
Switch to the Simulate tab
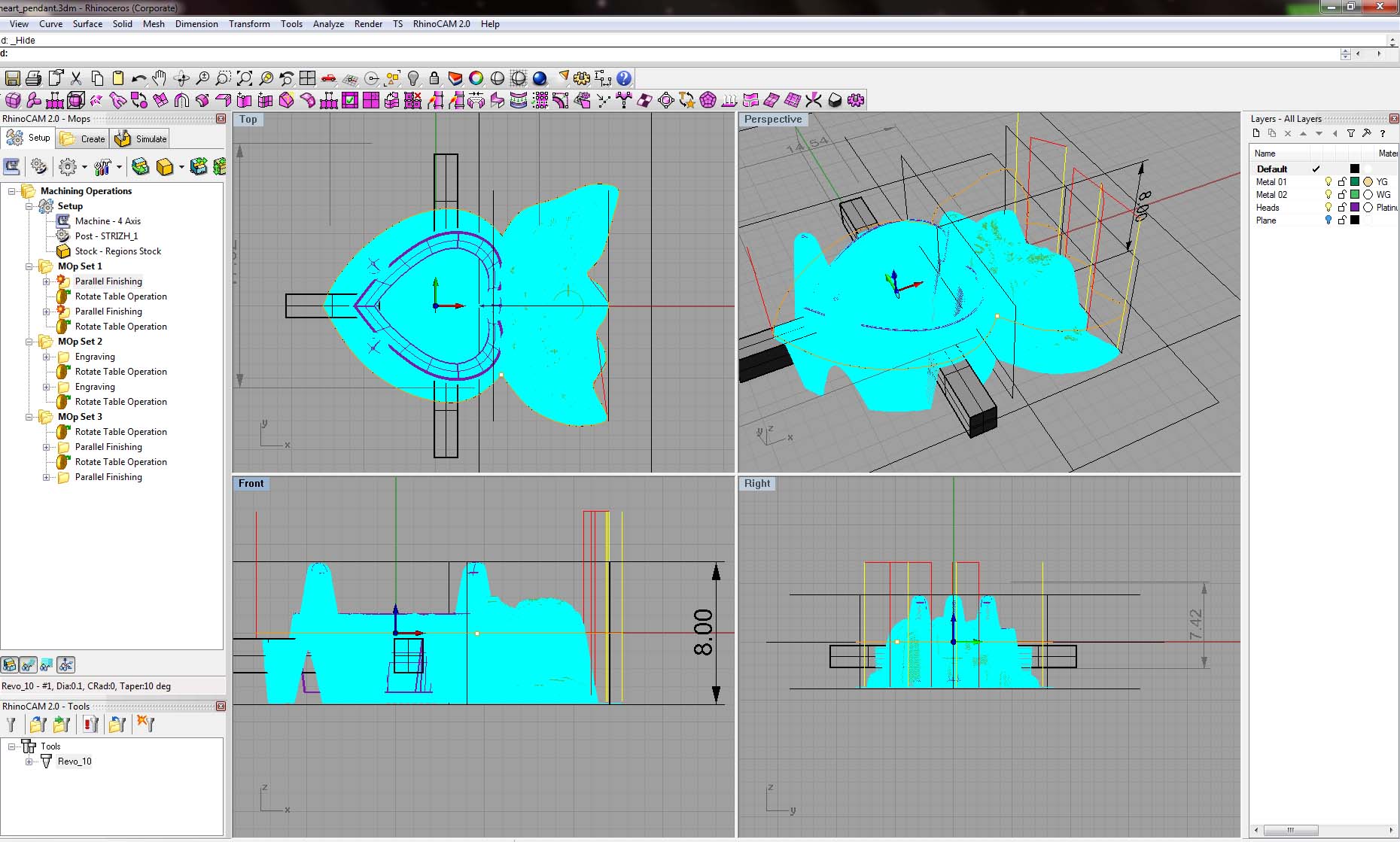point(142,138)
